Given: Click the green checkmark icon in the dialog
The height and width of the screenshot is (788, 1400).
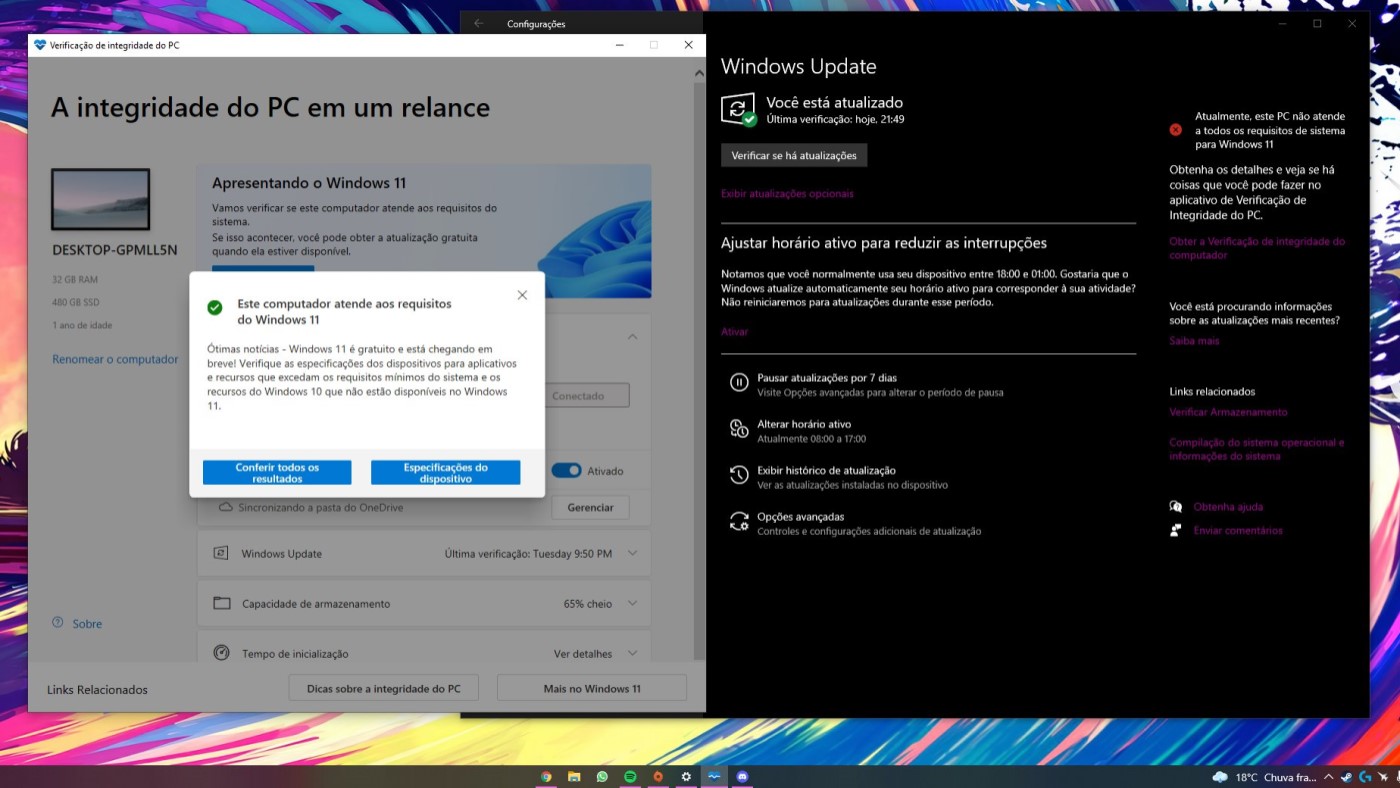Looking at the screenshot, I should point(215,307).
